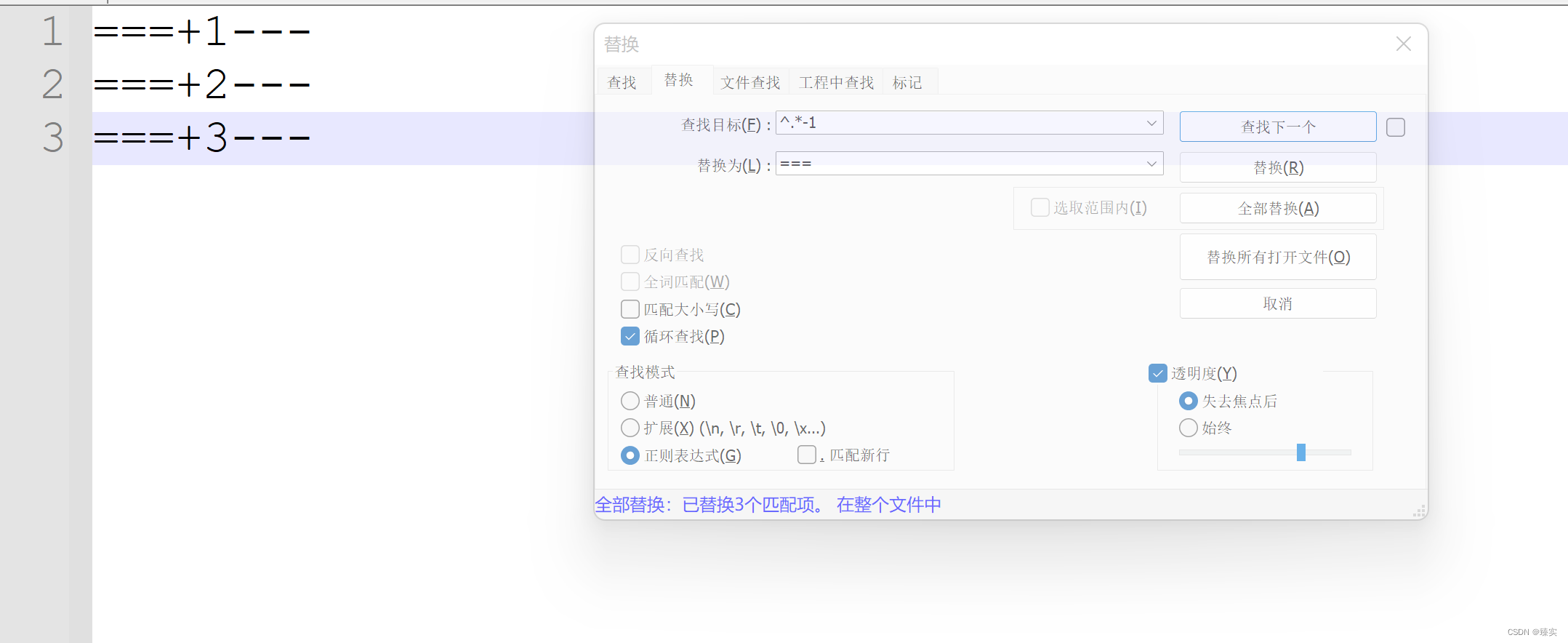Click the text ===+3--- in editor
1568x643 pixels.
click(x=202, y=137)
